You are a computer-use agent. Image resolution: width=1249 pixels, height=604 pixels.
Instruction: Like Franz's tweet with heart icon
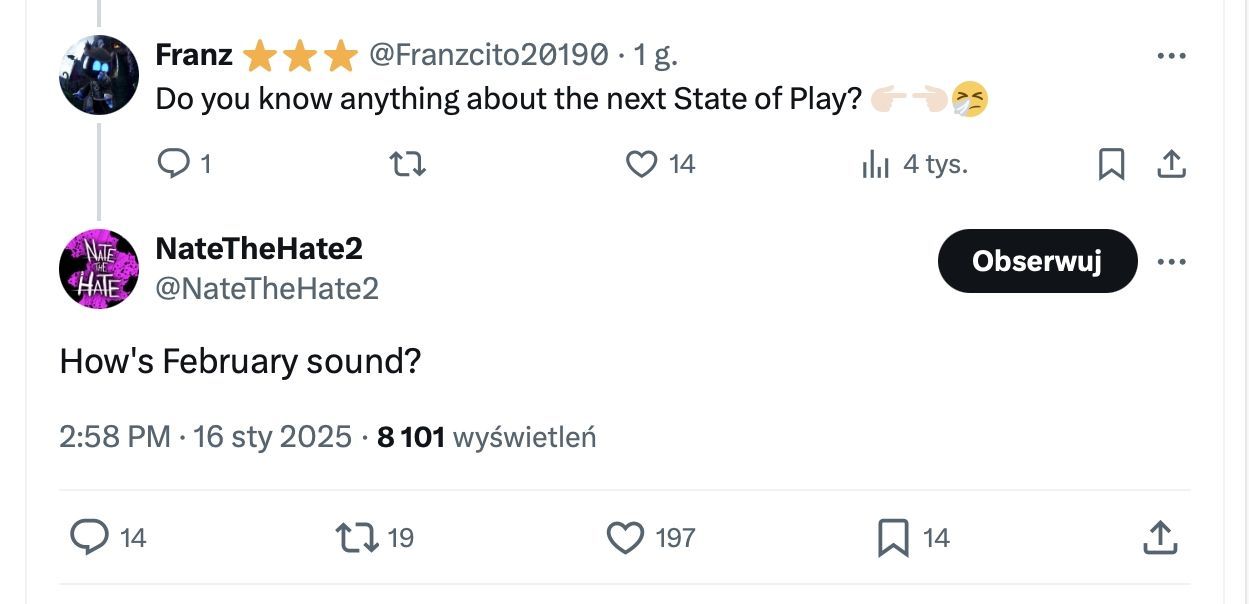pyautogui.click(x=641, y=164)
